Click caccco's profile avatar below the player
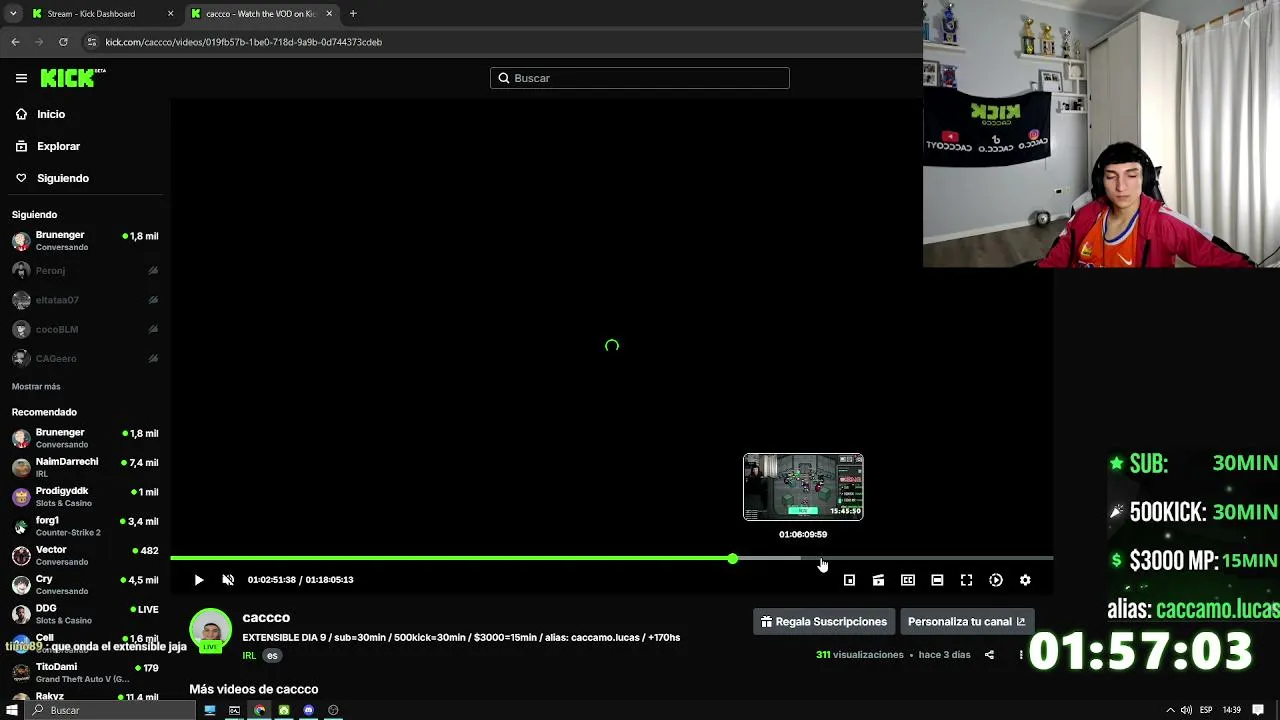 pos(210,630)
